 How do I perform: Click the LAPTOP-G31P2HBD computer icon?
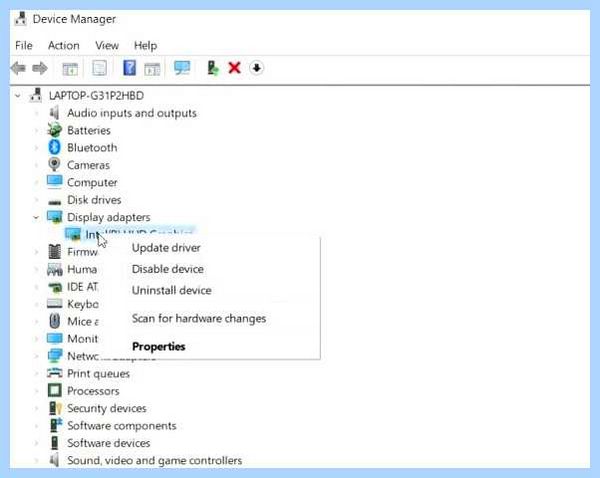[x=36, y=95]
